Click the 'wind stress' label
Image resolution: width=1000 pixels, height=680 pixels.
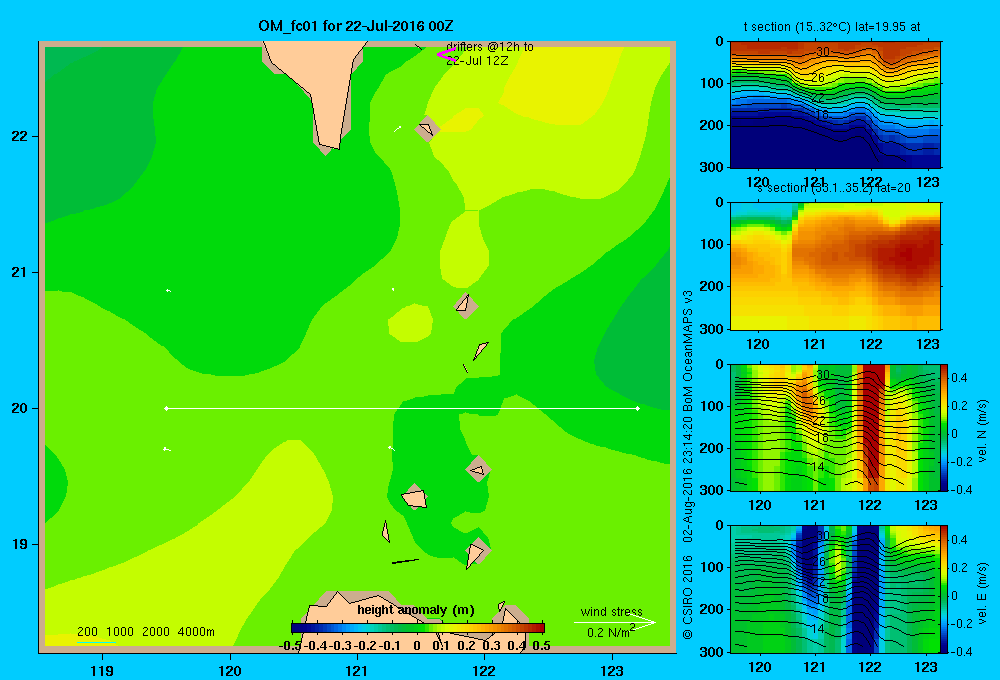click(611, 611)
